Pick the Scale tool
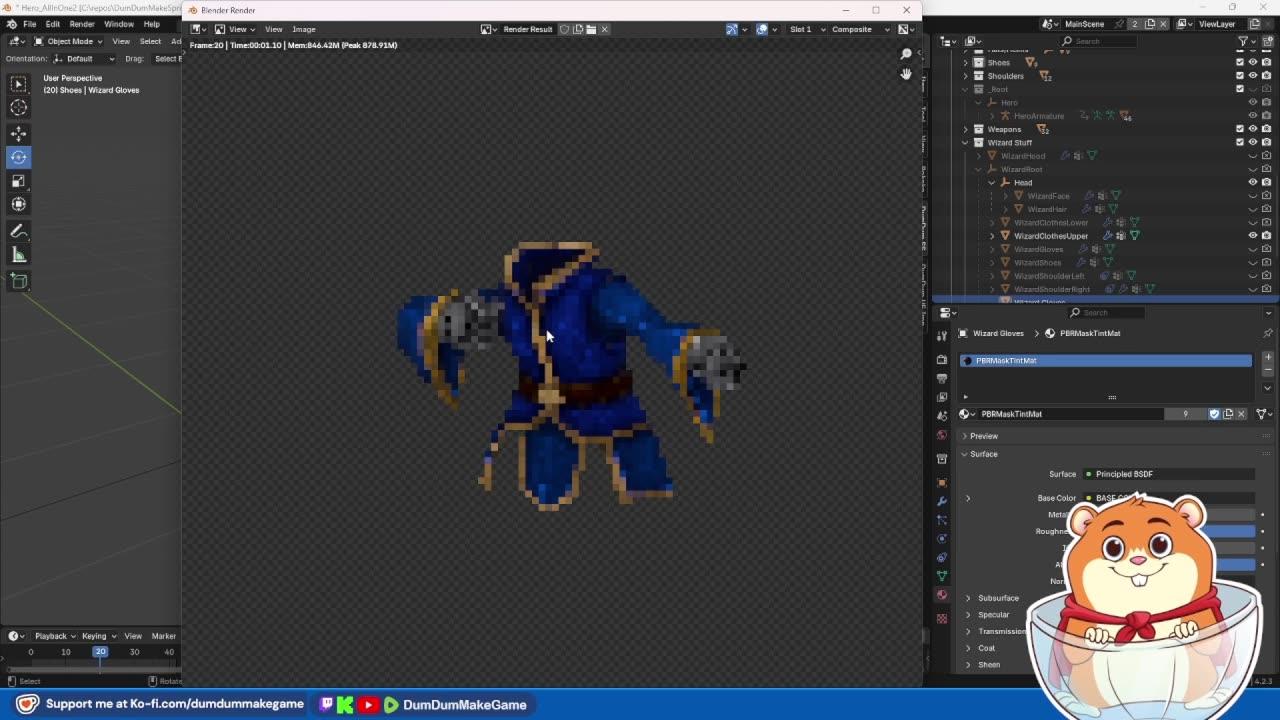Screen dimensions: 1280x720 click(x=18, y=181)
